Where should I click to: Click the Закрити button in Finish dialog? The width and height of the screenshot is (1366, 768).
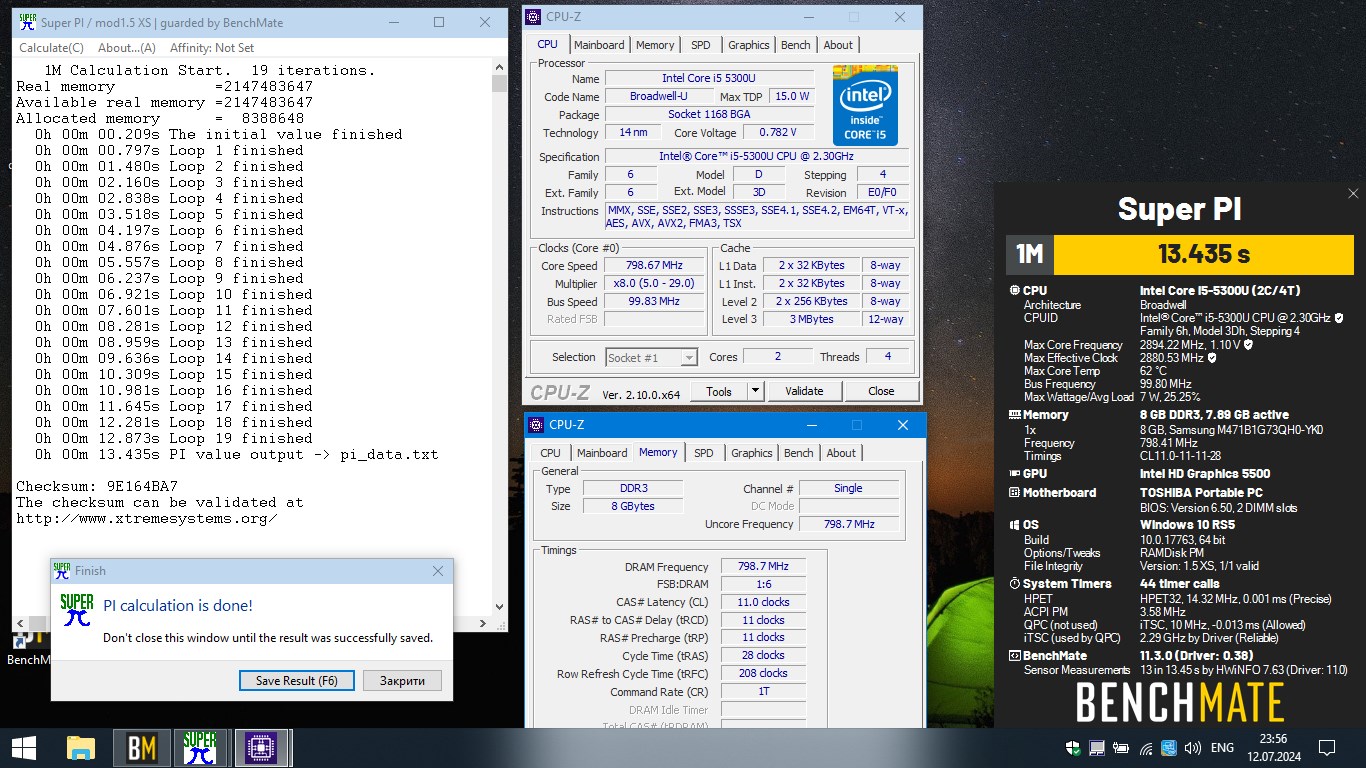coord(402,681)
